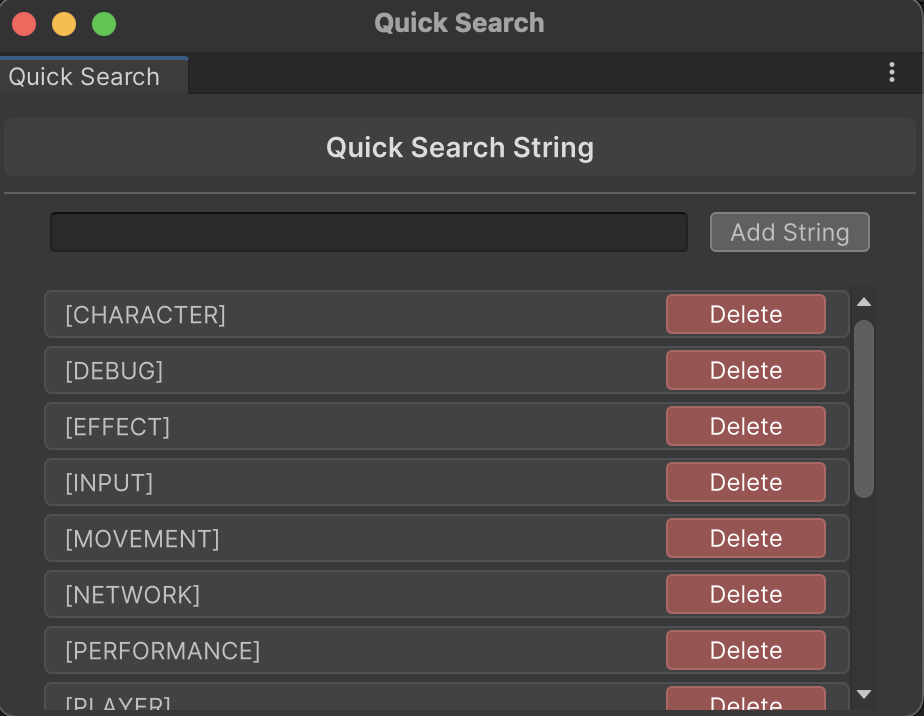Switch to the Quick Search tab
The image size is (924, 716).
click(84, 76)
